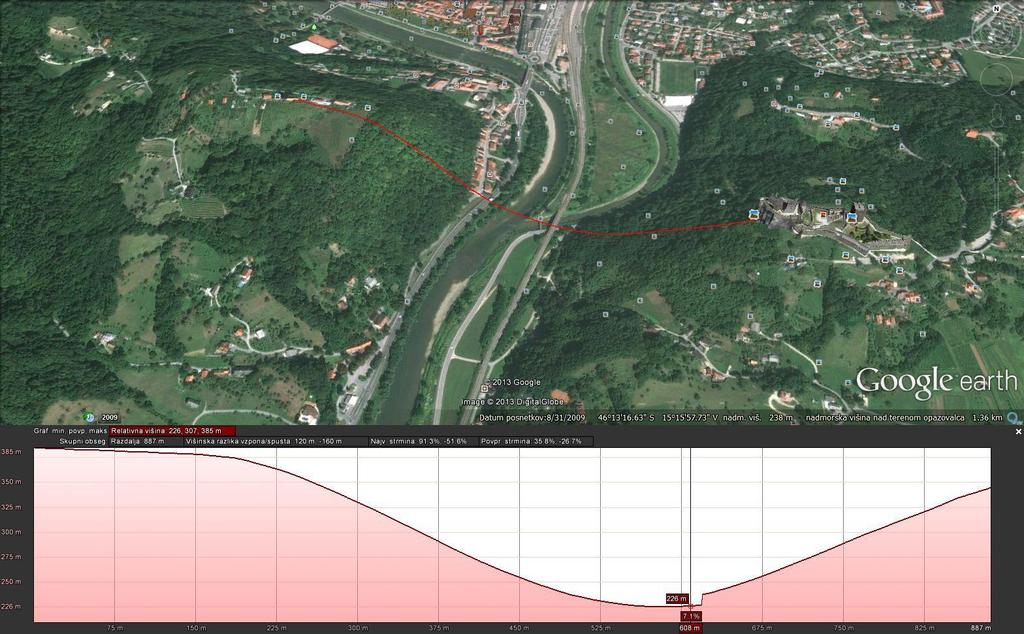
Task: Click the green marker beside the white-roofed building
Action: pyautogui.click(x=314, y=27)
